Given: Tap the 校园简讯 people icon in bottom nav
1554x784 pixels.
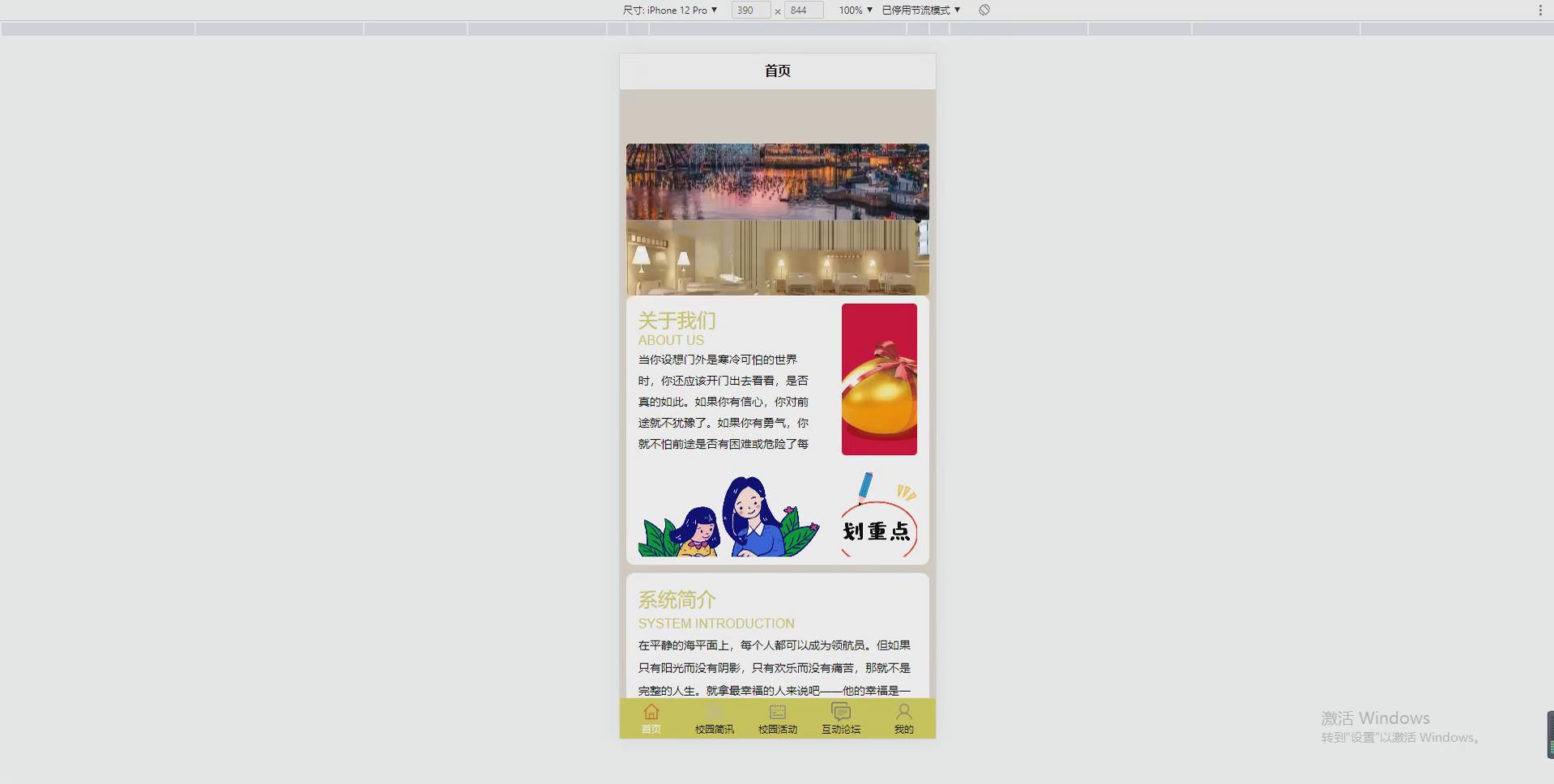Looking at the screenshot, I should pos(715,710).
